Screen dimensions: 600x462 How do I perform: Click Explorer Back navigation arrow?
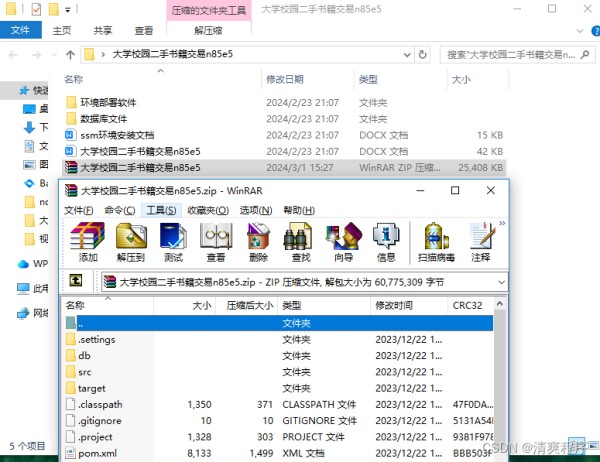click(13, 55)
